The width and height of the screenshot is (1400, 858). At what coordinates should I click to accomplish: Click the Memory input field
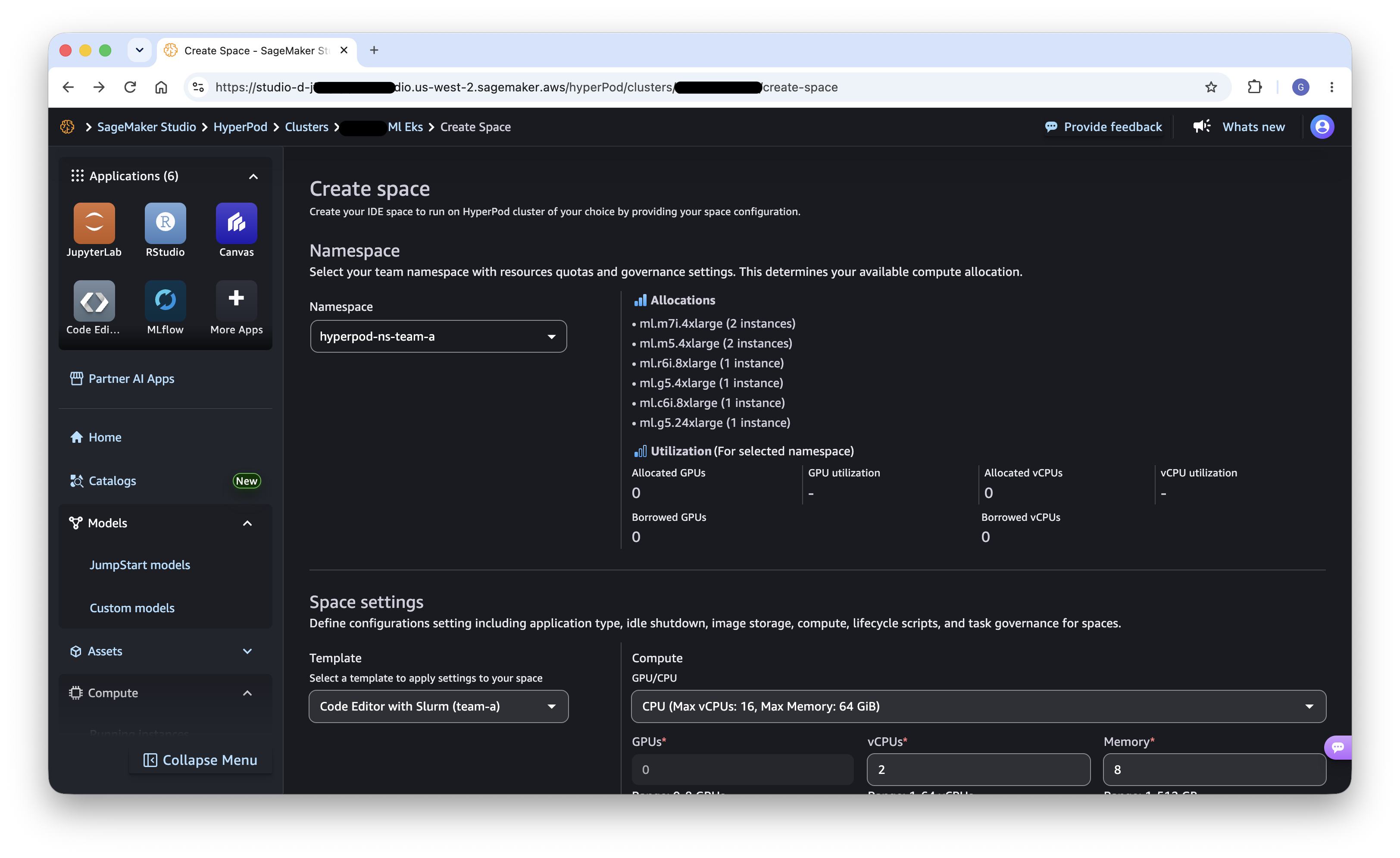point(1214,769)
